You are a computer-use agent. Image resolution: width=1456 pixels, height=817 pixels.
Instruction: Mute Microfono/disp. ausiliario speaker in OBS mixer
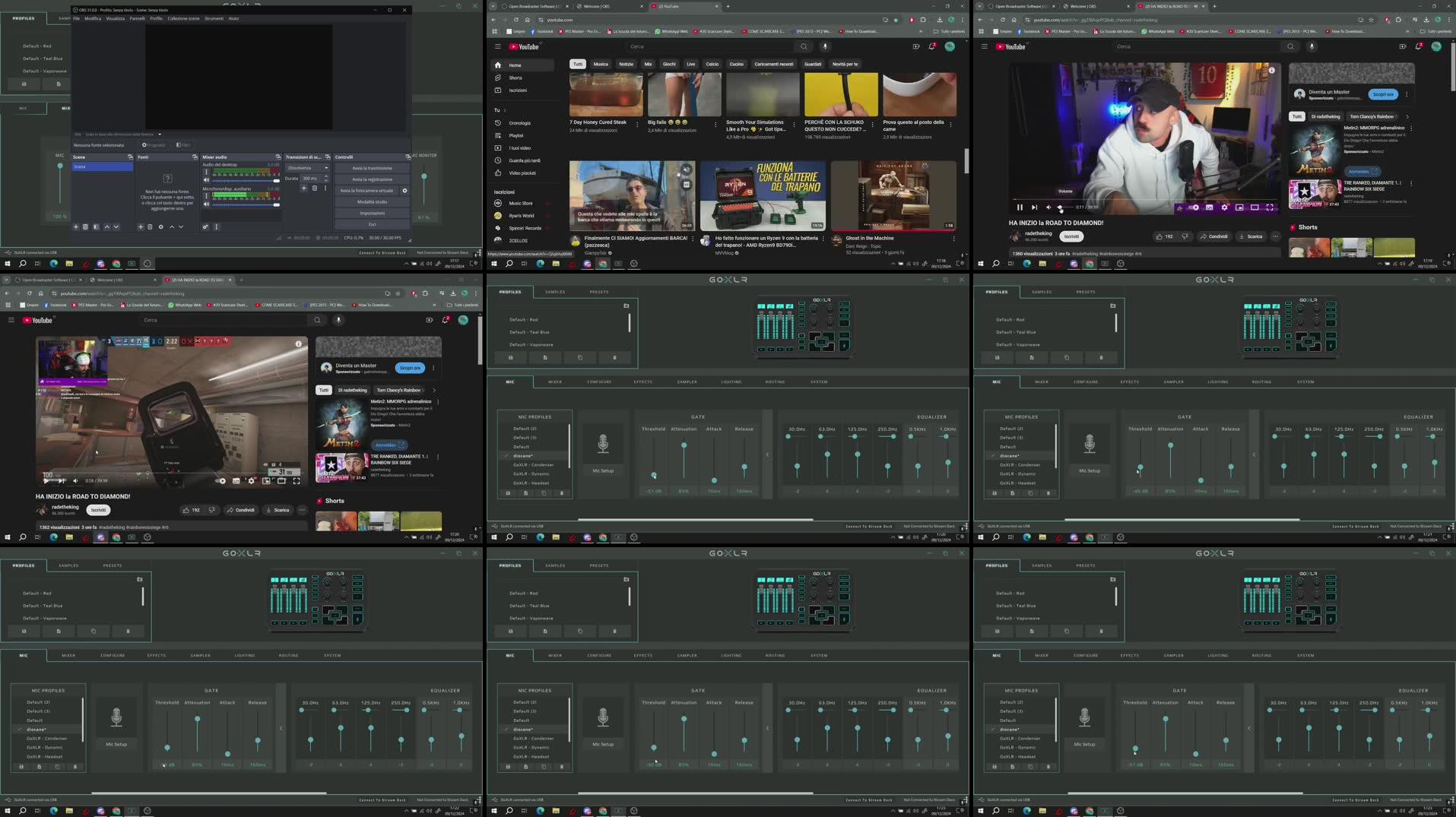click(x=206, y=204)
